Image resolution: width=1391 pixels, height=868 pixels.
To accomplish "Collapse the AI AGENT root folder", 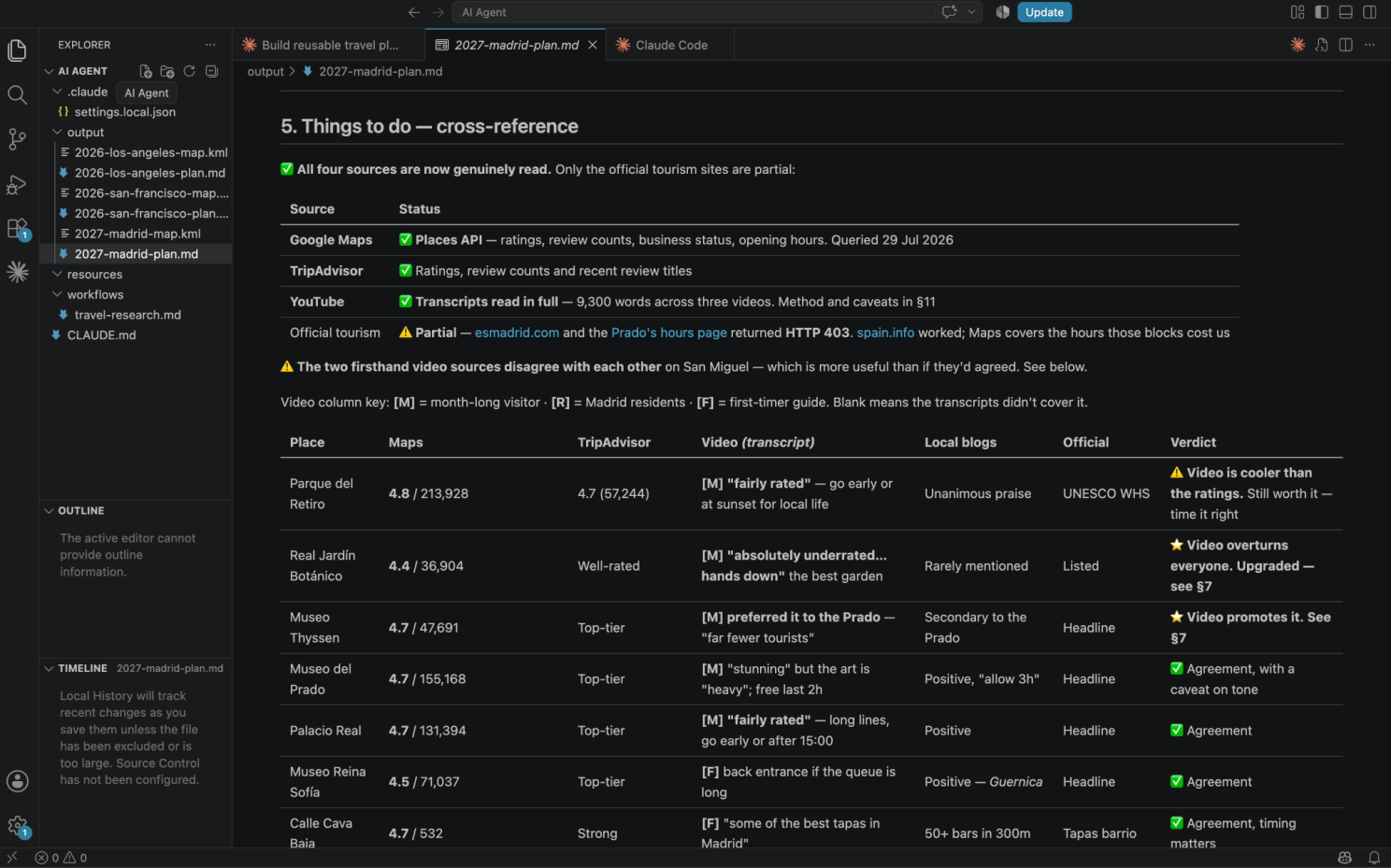I will click(x=50, y=71).
